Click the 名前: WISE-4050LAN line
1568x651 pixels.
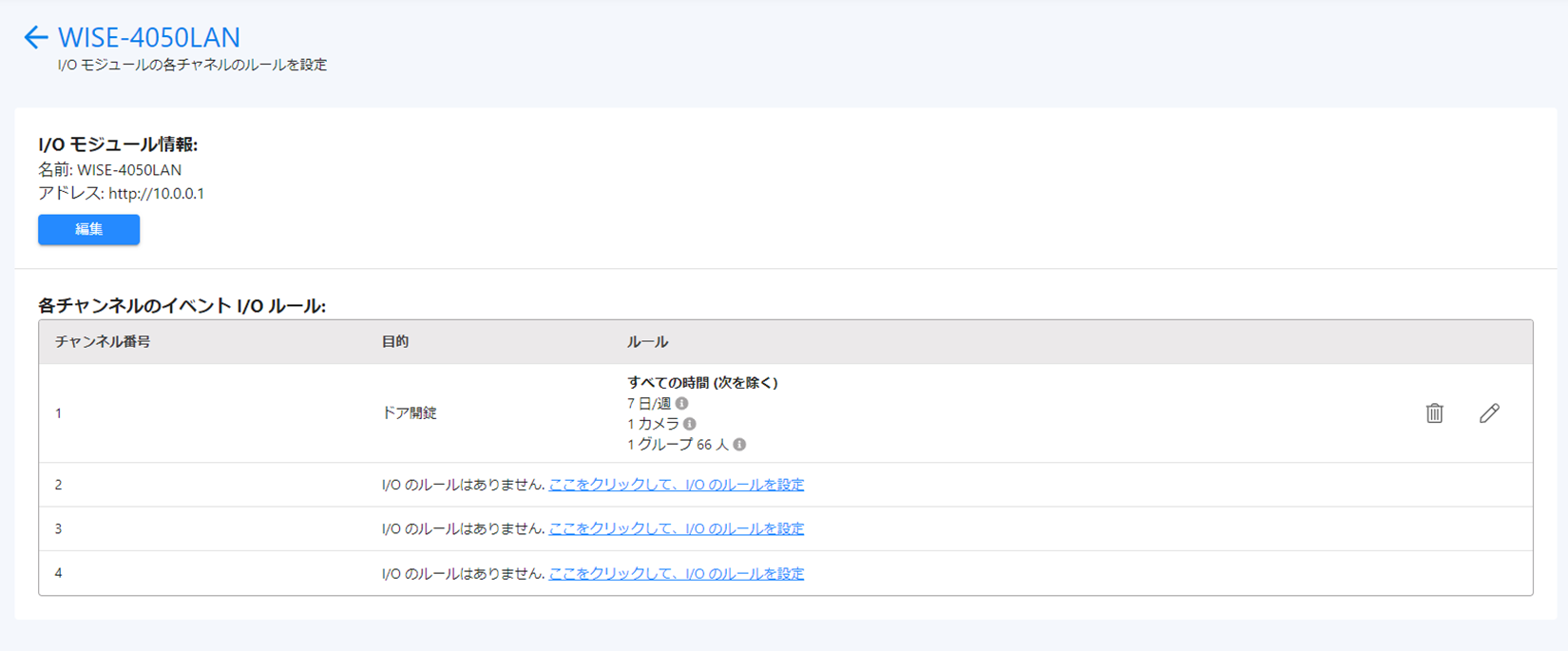click(x=110, y=170)
